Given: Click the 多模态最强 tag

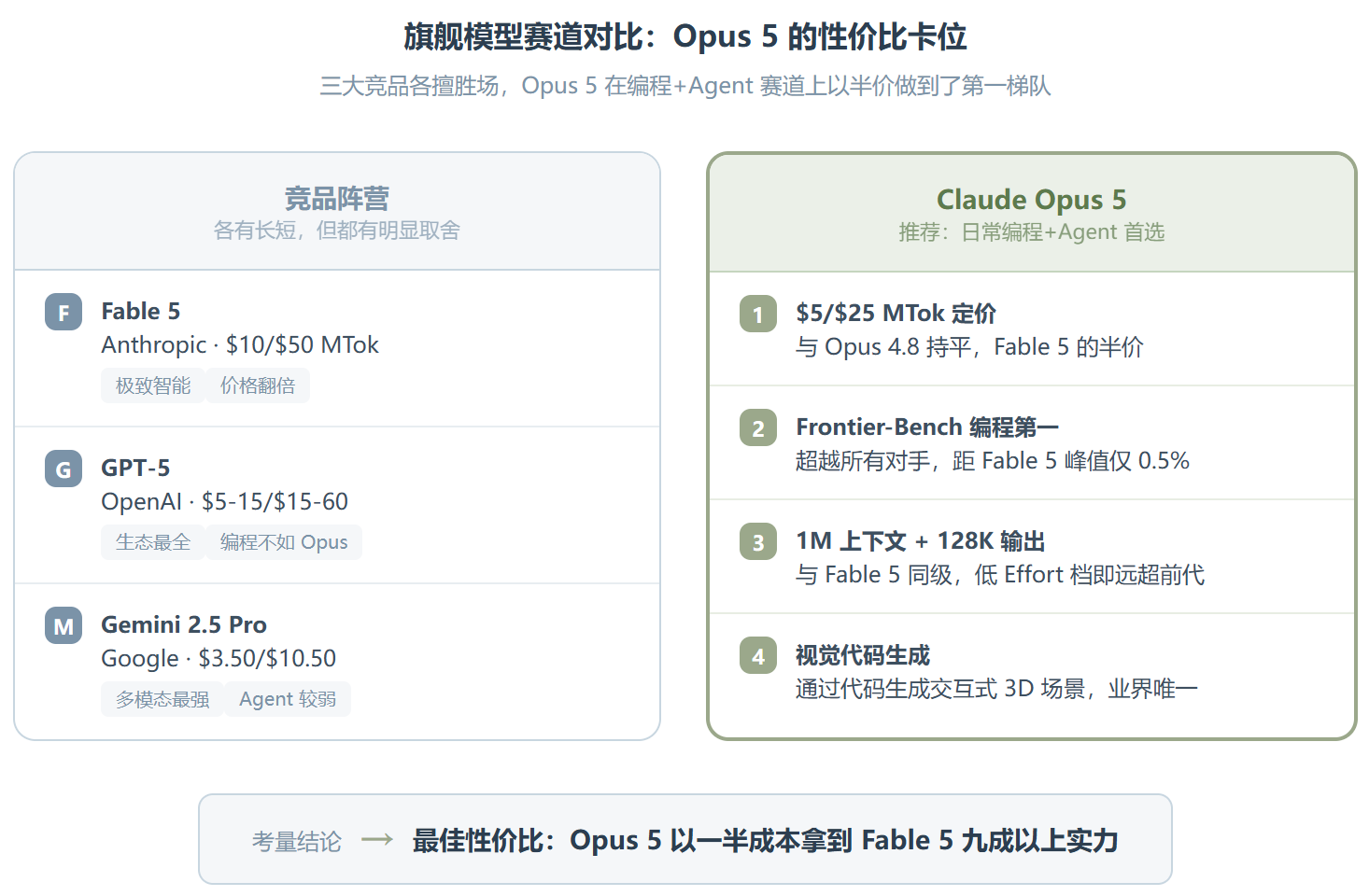Looking at the screenshot, I should point(162,699).
